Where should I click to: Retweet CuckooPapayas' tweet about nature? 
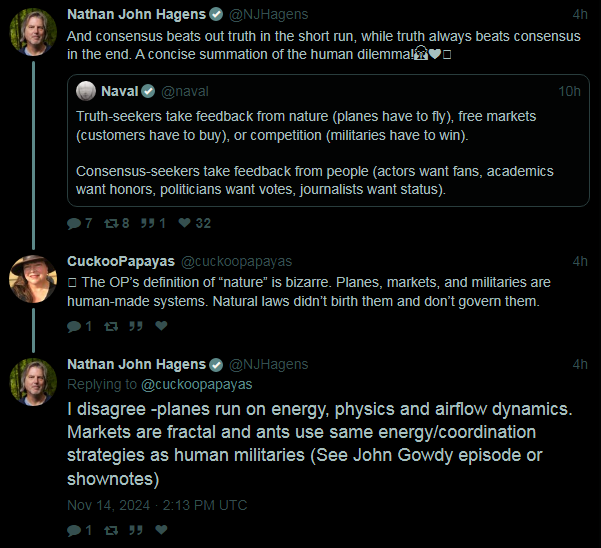coord(111,326)
